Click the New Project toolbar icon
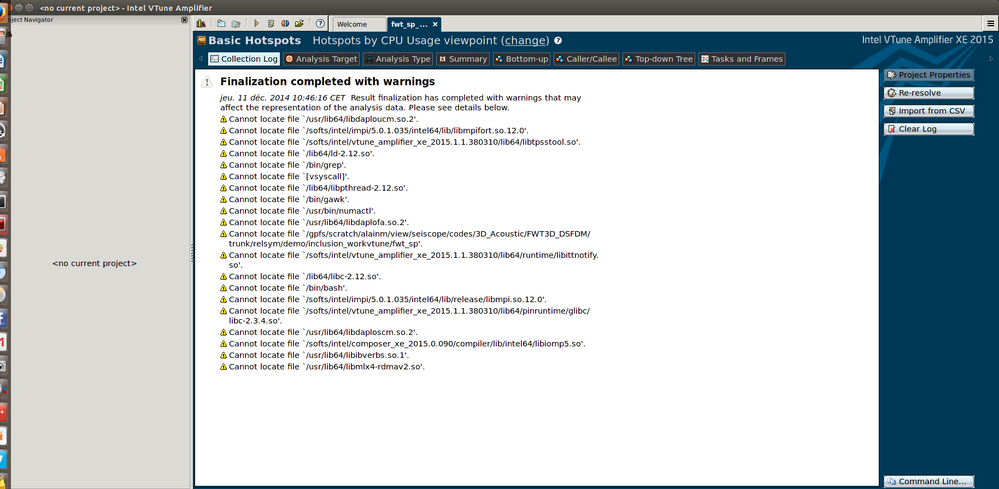Viewport: 999px width, 489px height. pos(221,23)
